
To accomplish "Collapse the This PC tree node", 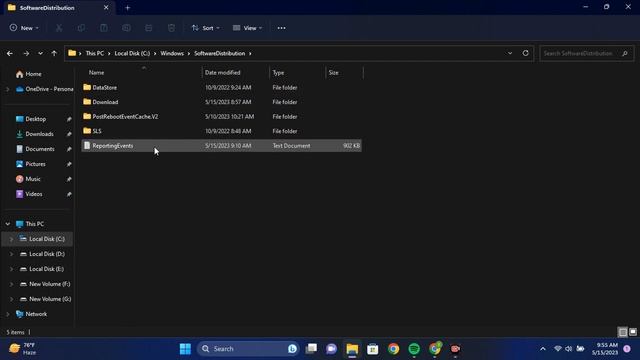I will click(x=8, y=224).
